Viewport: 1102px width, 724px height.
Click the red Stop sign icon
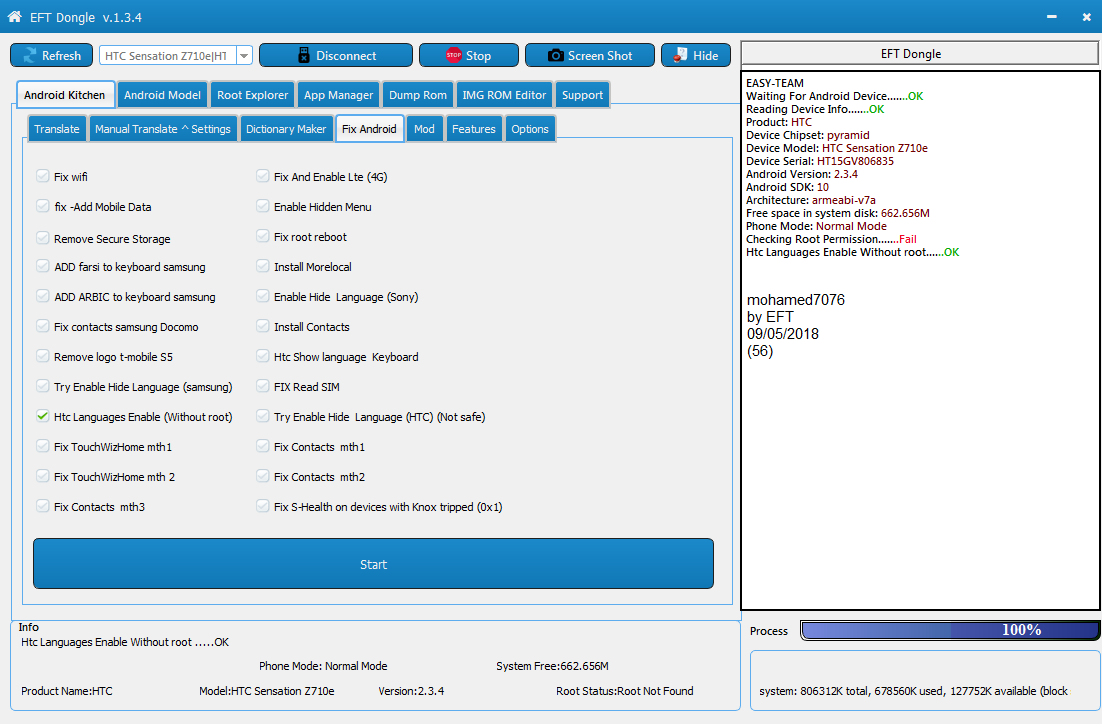pyautogui.click(x=454, y=55)
